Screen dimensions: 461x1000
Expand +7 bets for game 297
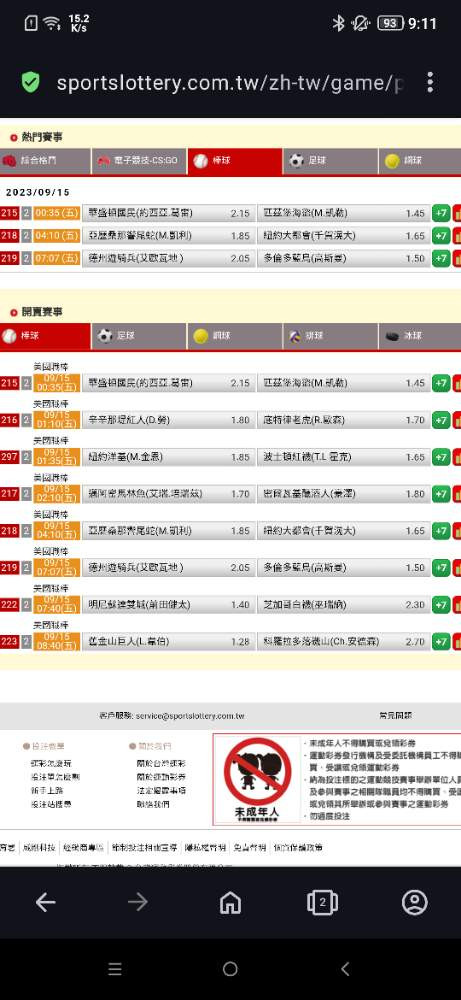pyautogui.click(x=441, y=457)
